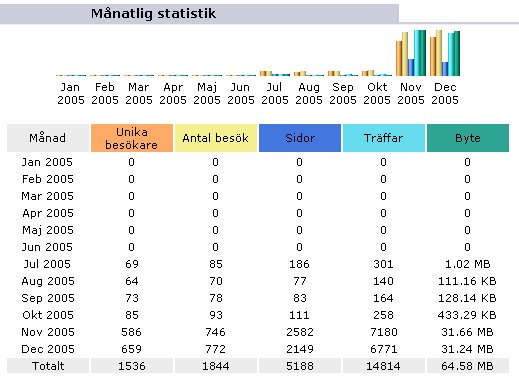Click the Okt 2005 chart label

point(377,93)
